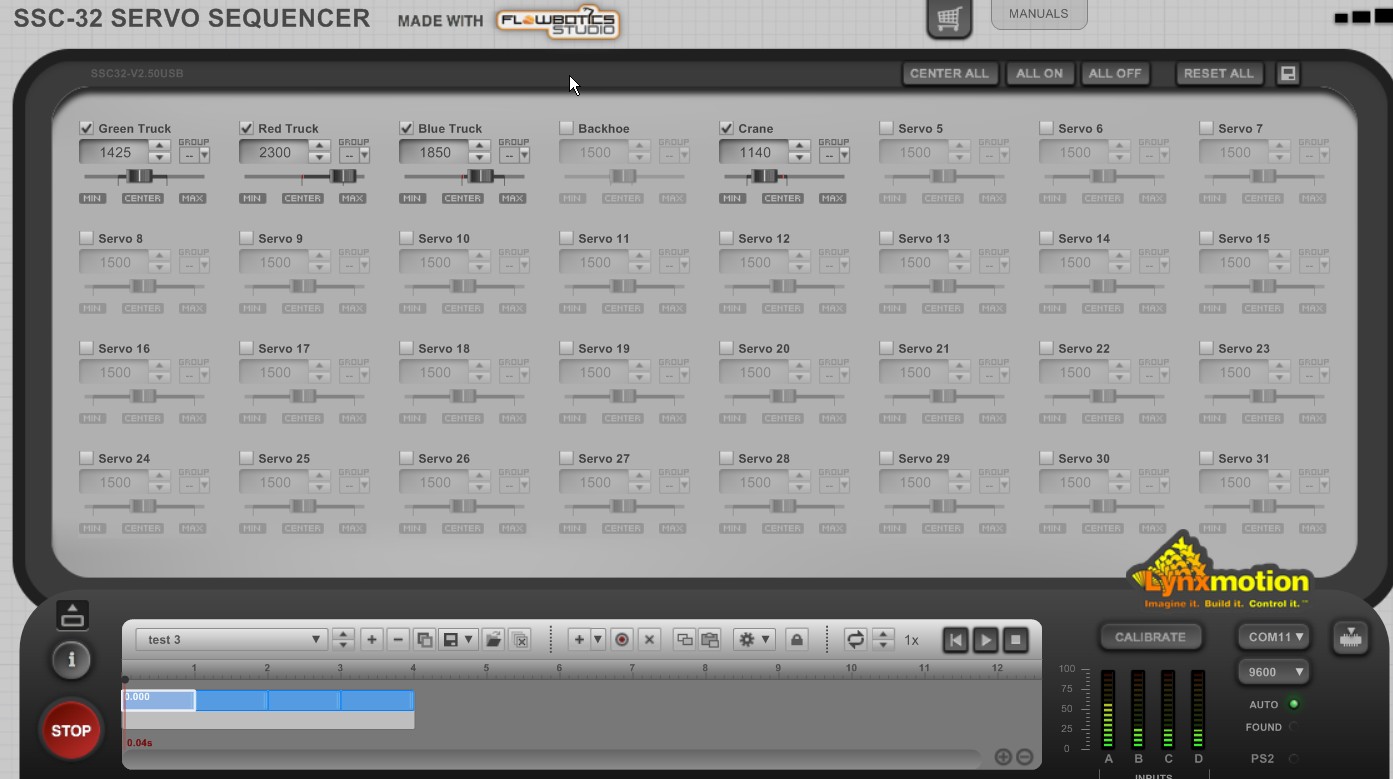Screen dimensions: 1393x779
Task: Expand the COM11 port dropdown
Action: click(x=1274, y=637)
